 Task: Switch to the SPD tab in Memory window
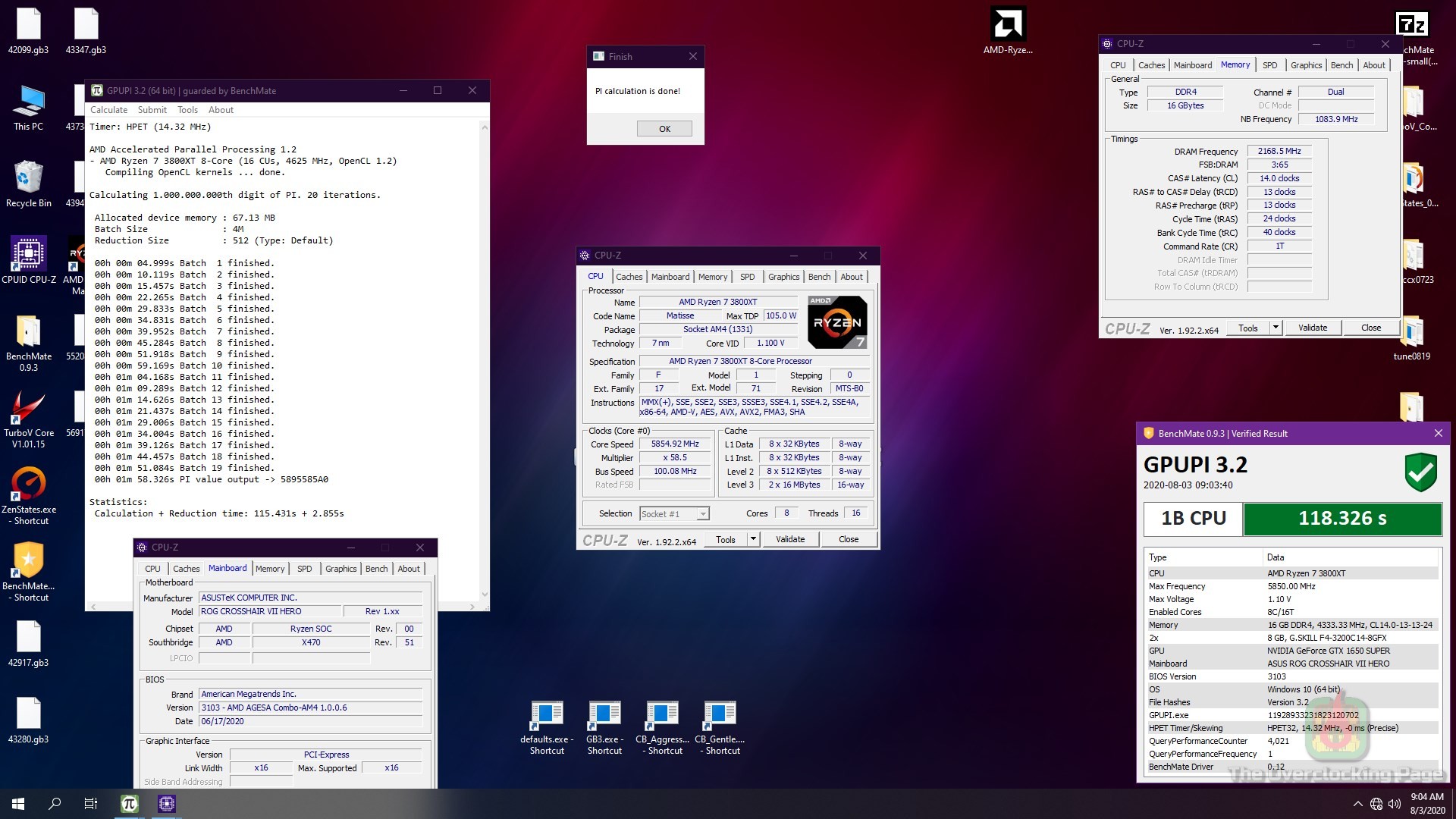coord(1269,65)
